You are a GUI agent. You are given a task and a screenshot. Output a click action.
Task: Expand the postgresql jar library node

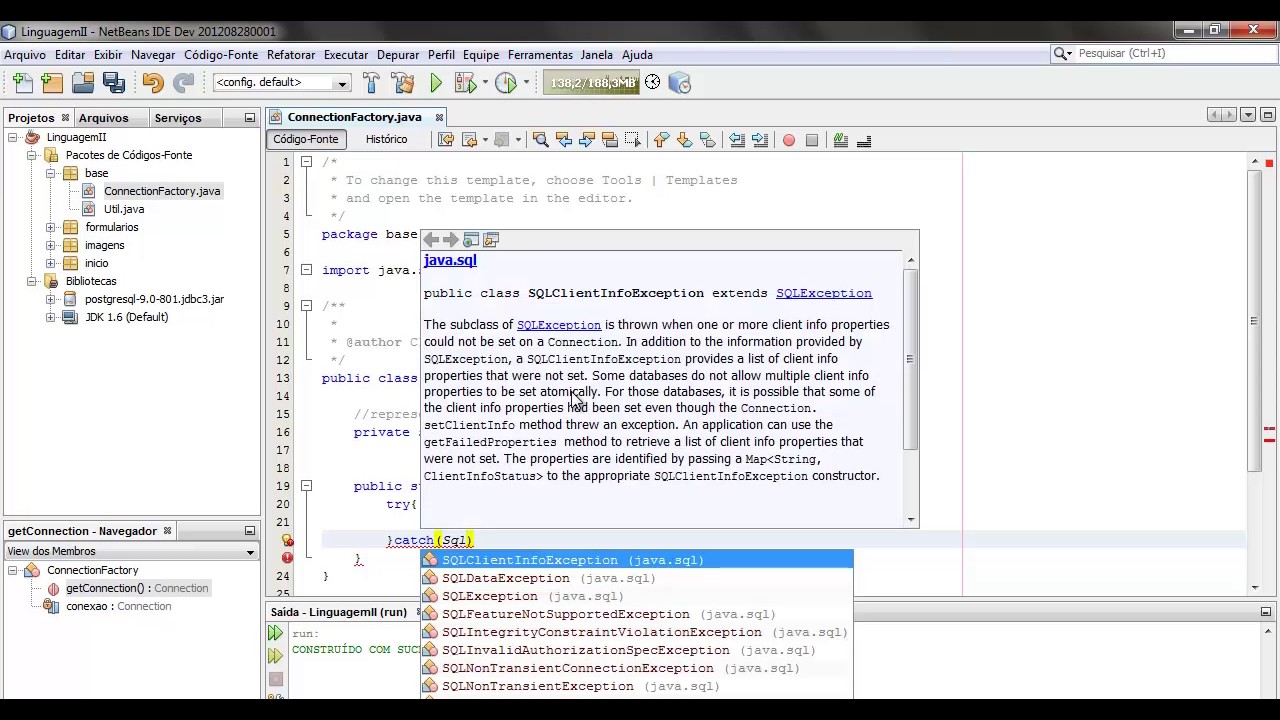pos(50,299)
